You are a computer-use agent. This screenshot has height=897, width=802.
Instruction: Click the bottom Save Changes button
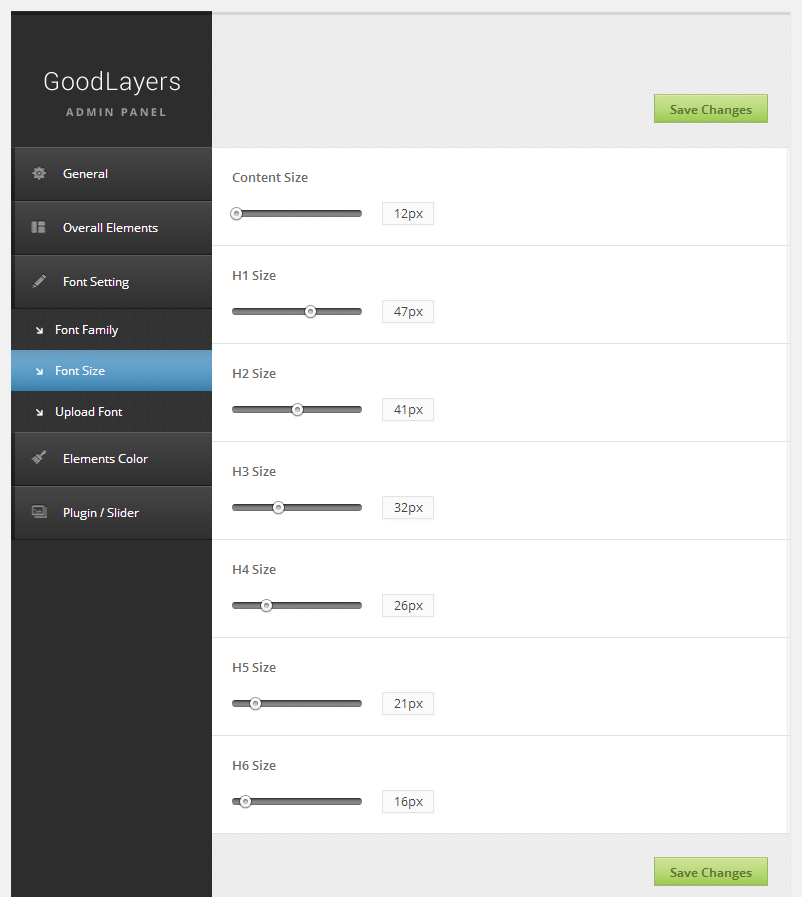click(x=710, y=872)
